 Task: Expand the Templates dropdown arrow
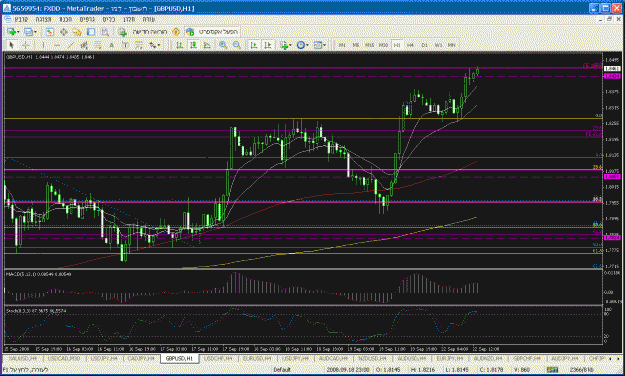coord(324,45)
